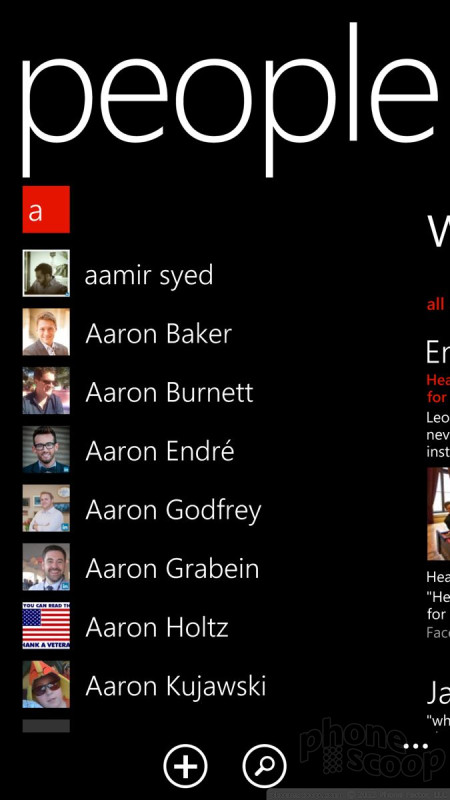Select Aaron Kujawski's profile photo
The width and height of the screenshot is (450, 800).
point(46,684)
